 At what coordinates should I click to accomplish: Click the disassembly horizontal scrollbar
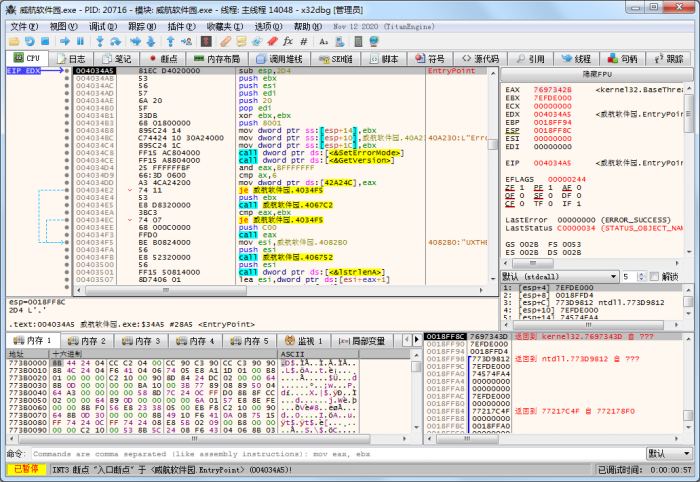(280, 291)
